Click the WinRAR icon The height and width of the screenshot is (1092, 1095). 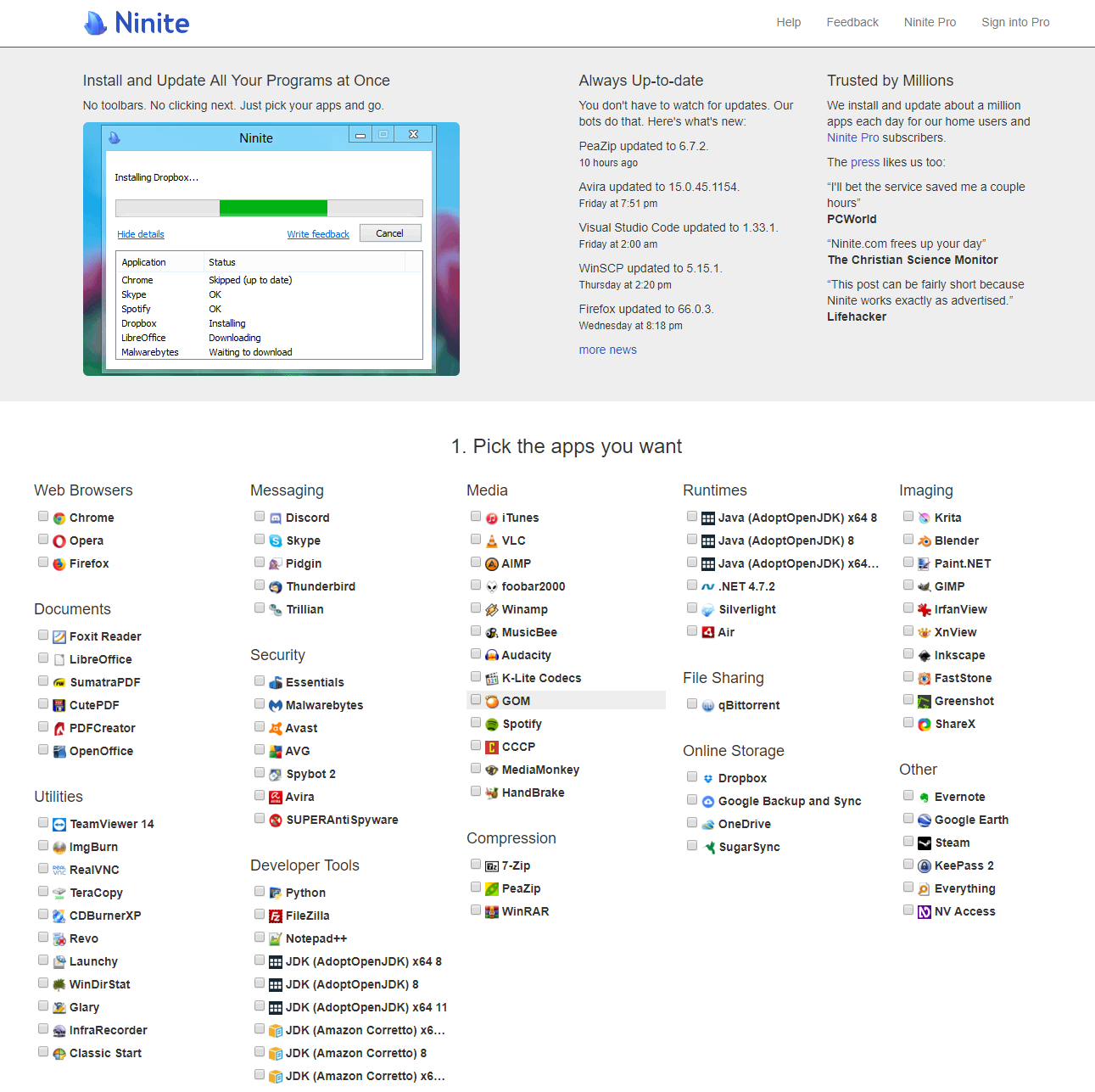coord(492,912)
